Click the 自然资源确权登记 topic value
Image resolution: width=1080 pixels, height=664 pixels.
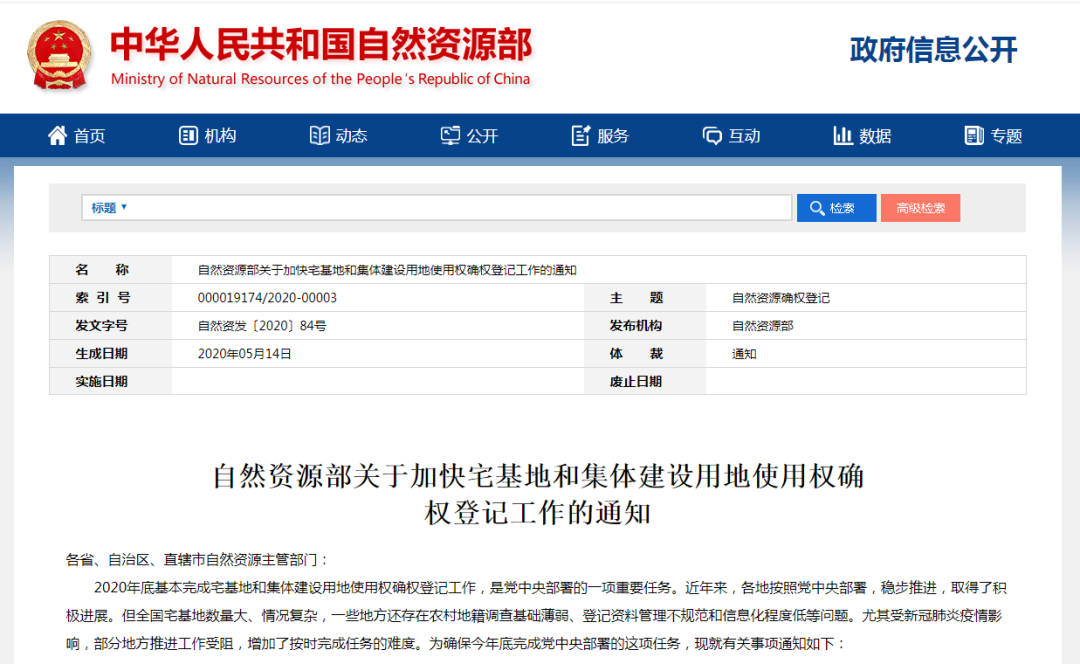coord(780,298)
